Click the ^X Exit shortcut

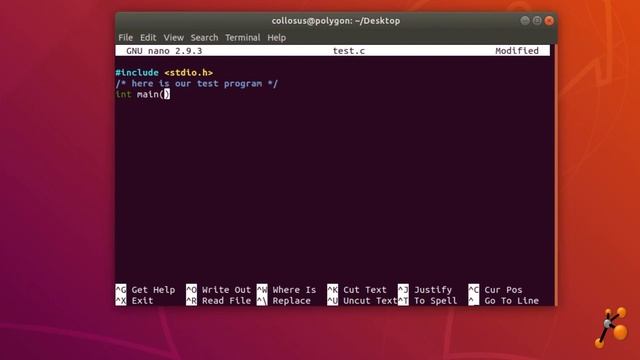click(135, 301)
